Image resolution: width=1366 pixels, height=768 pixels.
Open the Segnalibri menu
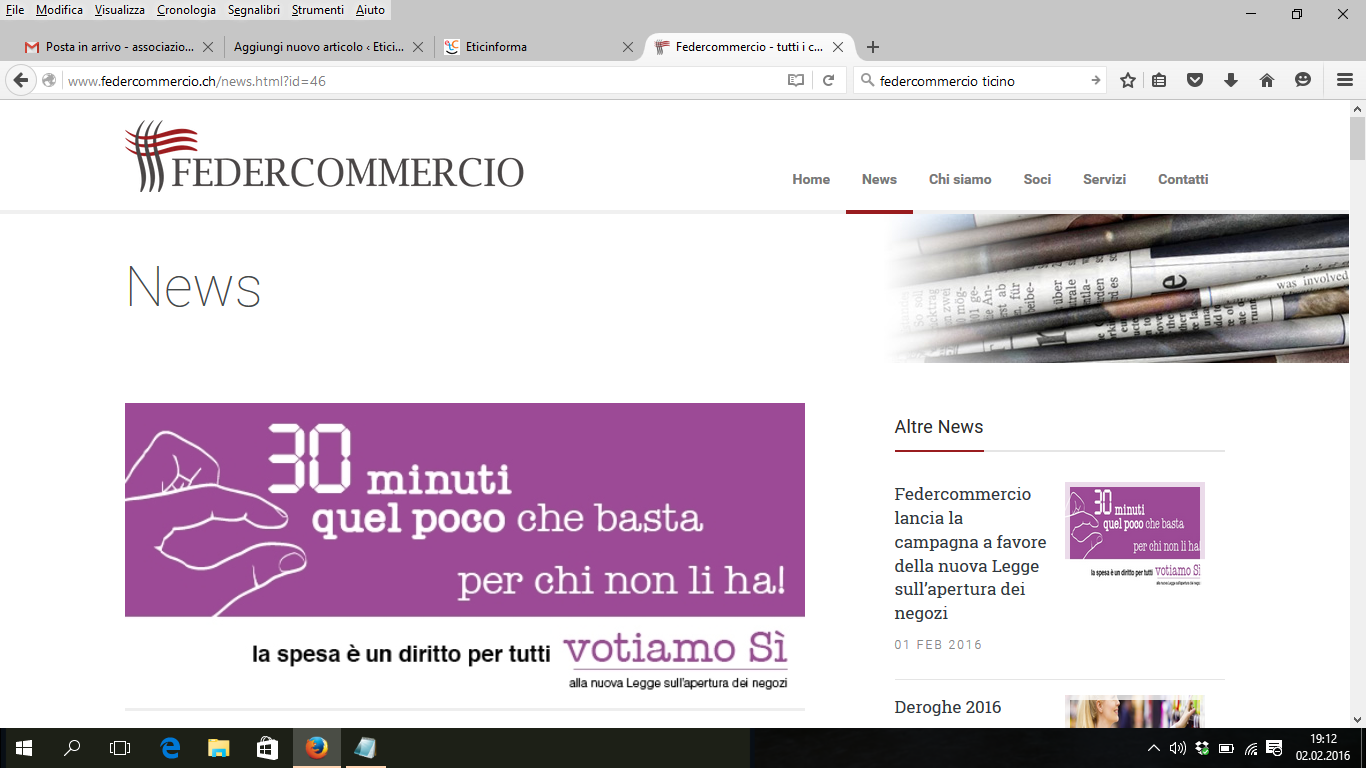tap(254, 10)
